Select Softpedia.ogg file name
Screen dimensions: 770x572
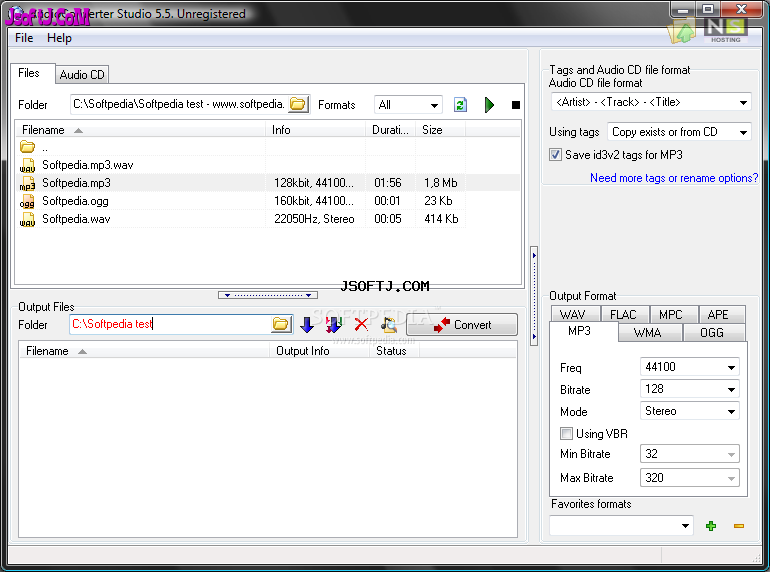[x=75, y=201]
